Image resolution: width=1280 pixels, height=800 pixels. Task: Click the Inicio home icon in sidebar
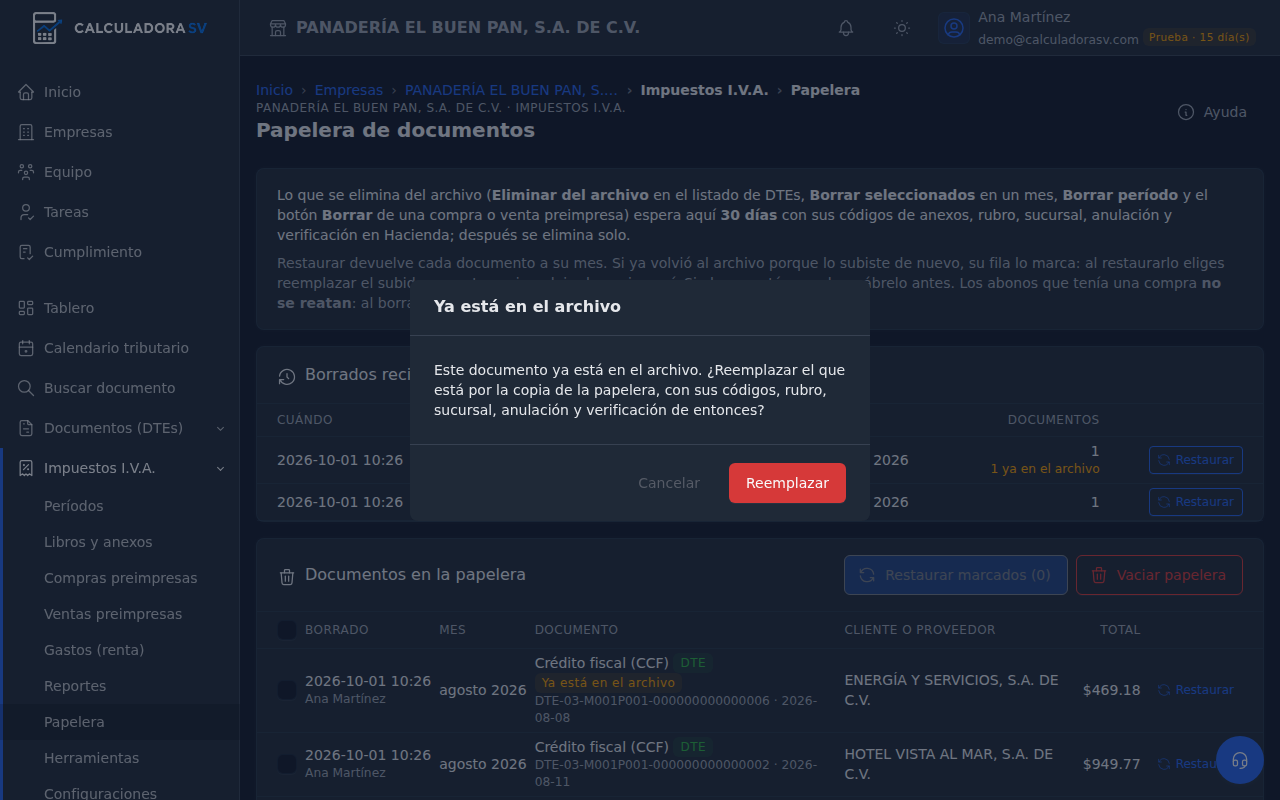[26, 92]
